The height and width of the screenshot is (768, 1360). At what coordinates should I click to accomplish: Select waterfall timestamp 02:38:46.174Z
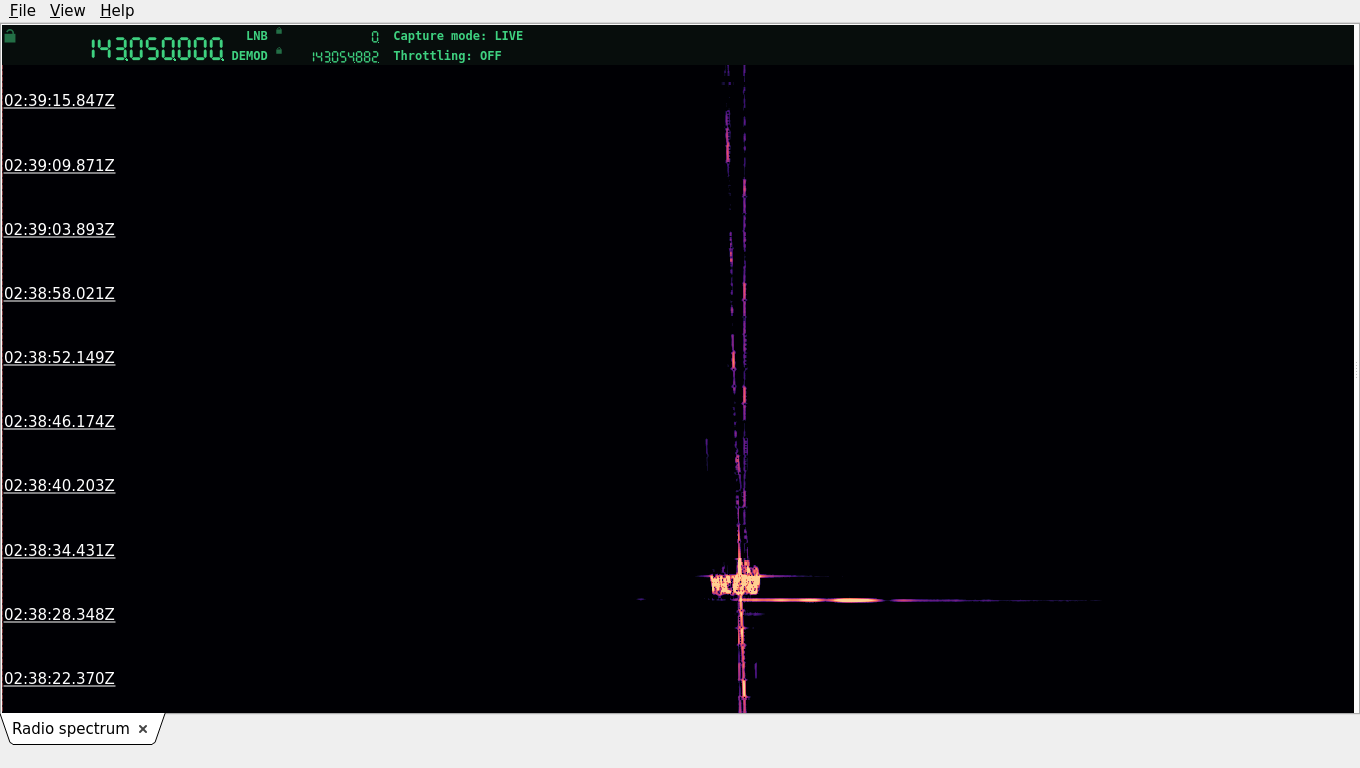[59, 421]
